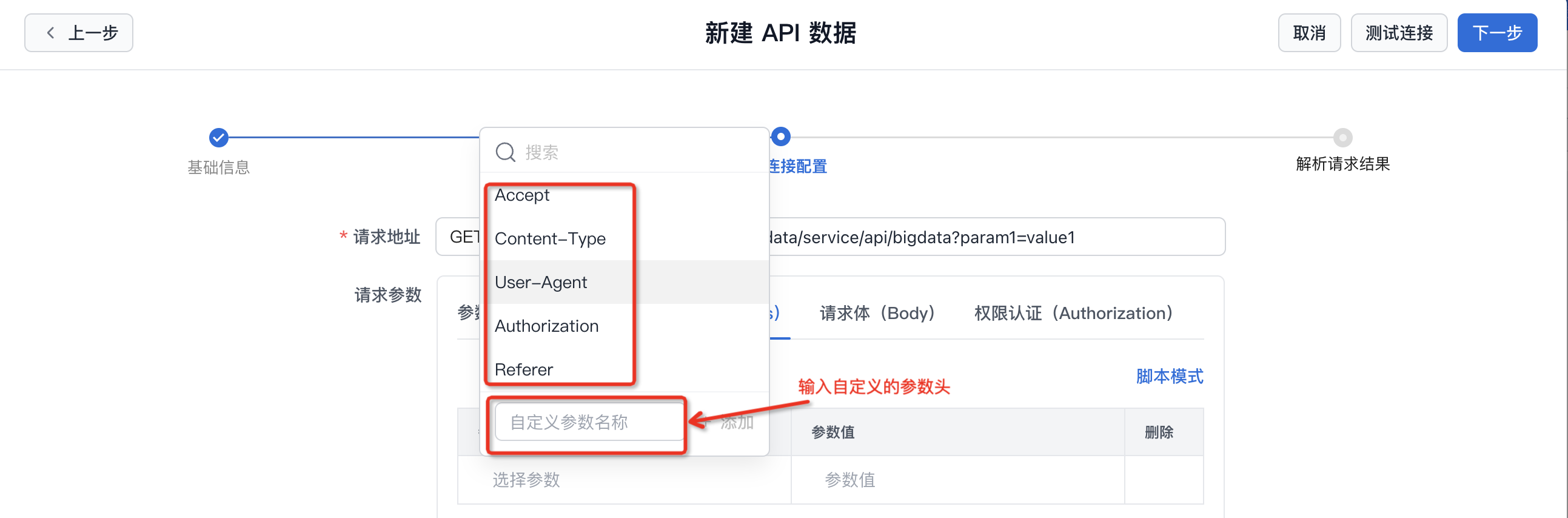The width and height of the screenshot is (1568, 518).
Task: Switch to the 请求体 (Body) tab
Action: 877,313
